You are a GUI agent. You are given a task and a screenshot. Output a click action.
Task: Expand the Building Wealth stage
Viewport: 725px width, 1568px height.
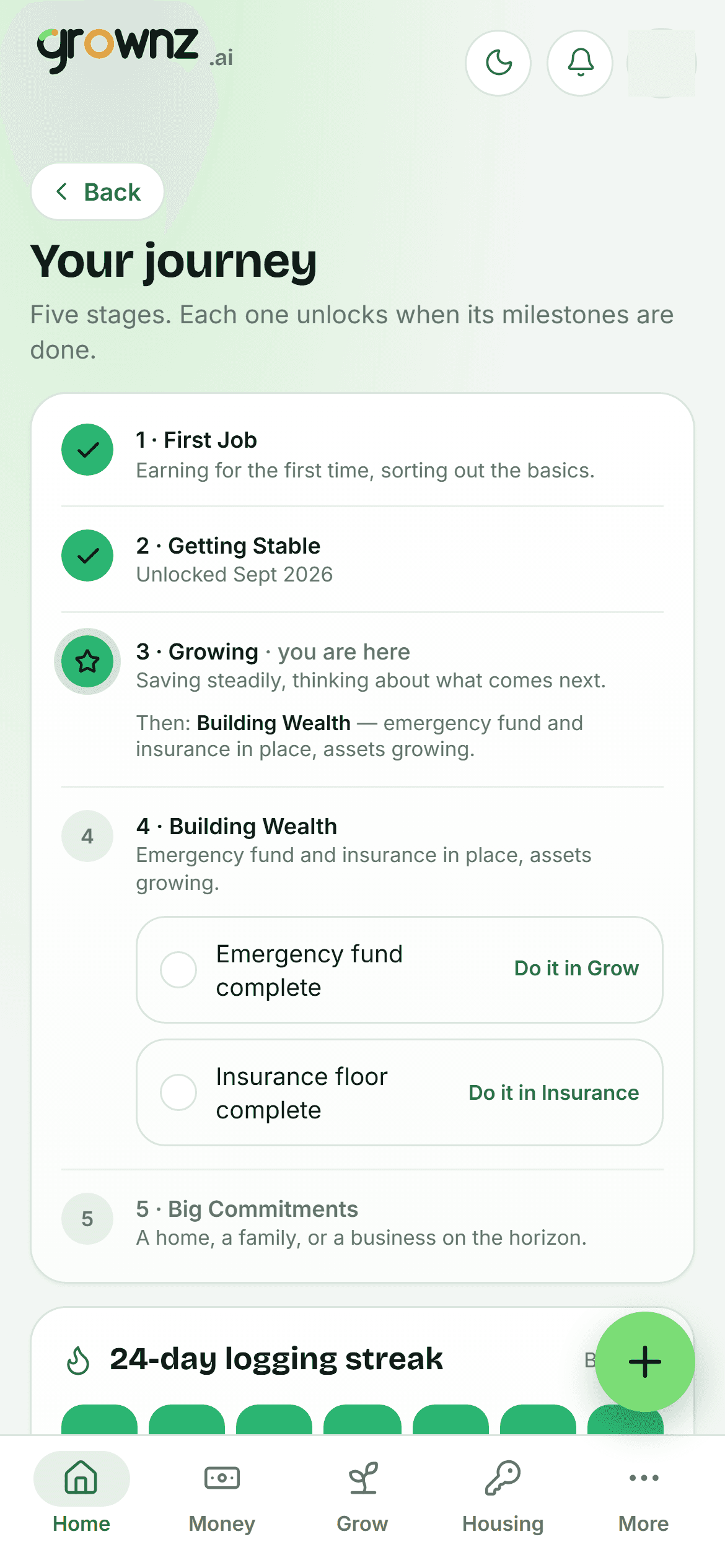click(x=362, y=853)
